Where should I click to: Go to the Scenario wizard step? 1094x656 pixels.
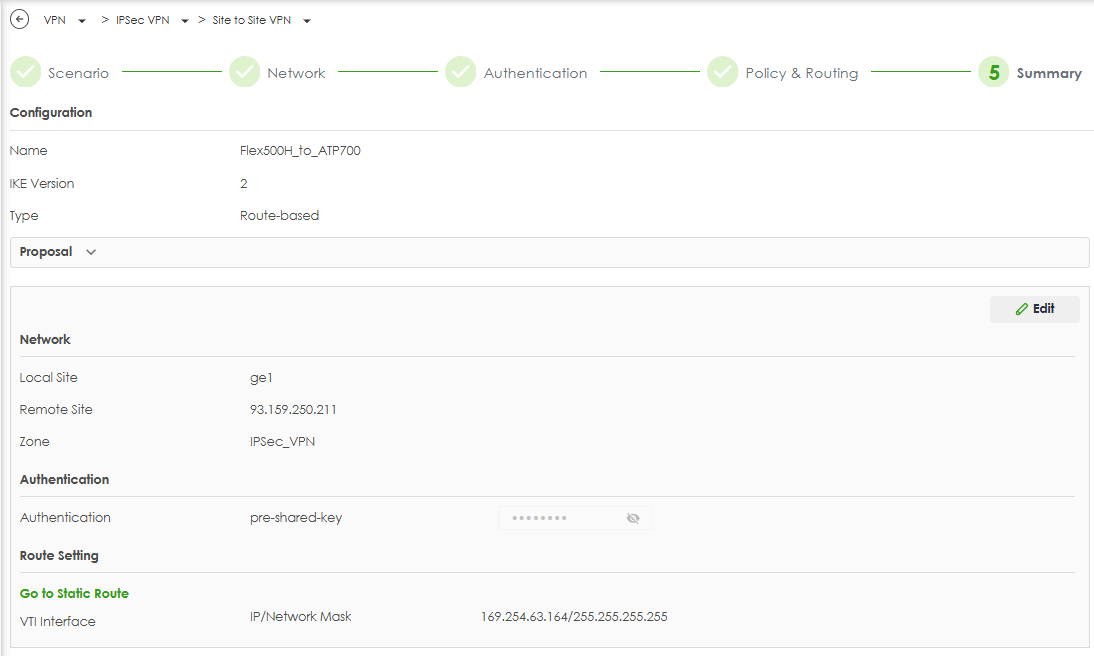pyautogui.click(x=78, y=73)
